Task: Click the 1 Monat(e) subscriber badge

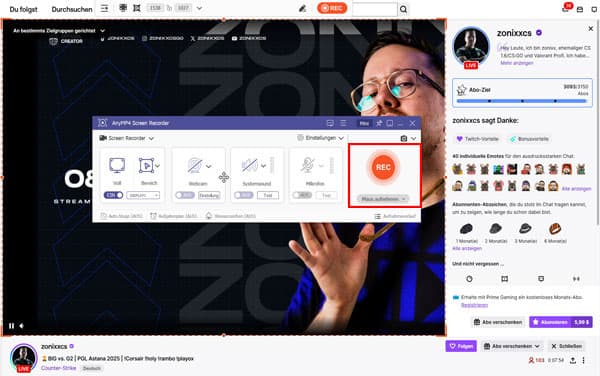Action: [466, 229]
